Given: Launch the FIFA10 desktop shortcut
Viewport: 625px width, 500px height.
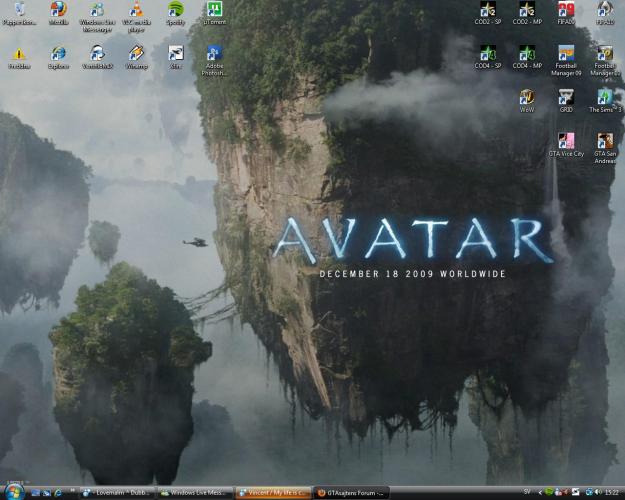Looking at the screenshot, I should [605, 13].
